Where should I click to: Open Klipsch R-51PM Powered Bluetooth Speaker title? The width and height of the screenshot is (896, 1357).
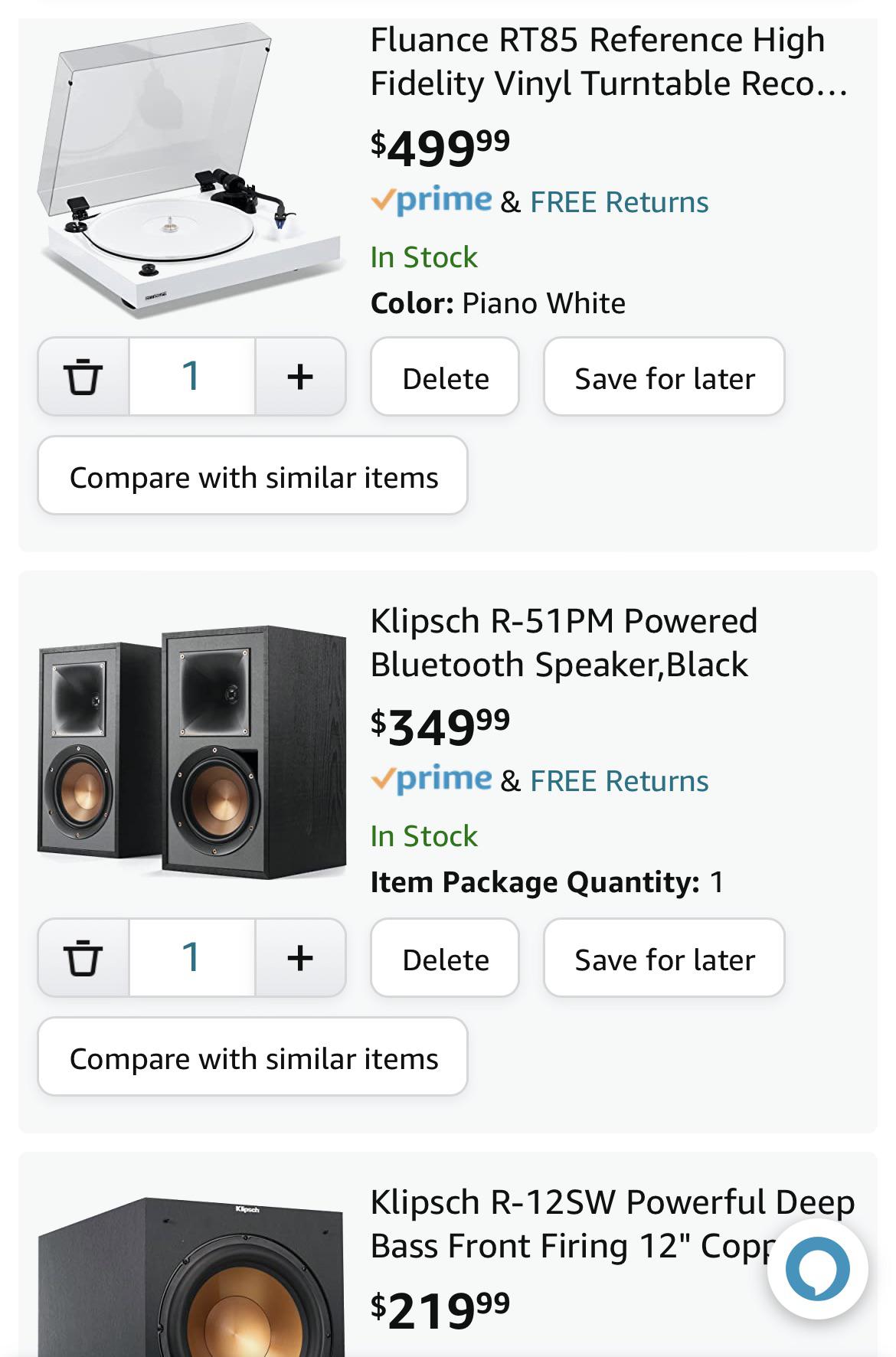[563, 643]
